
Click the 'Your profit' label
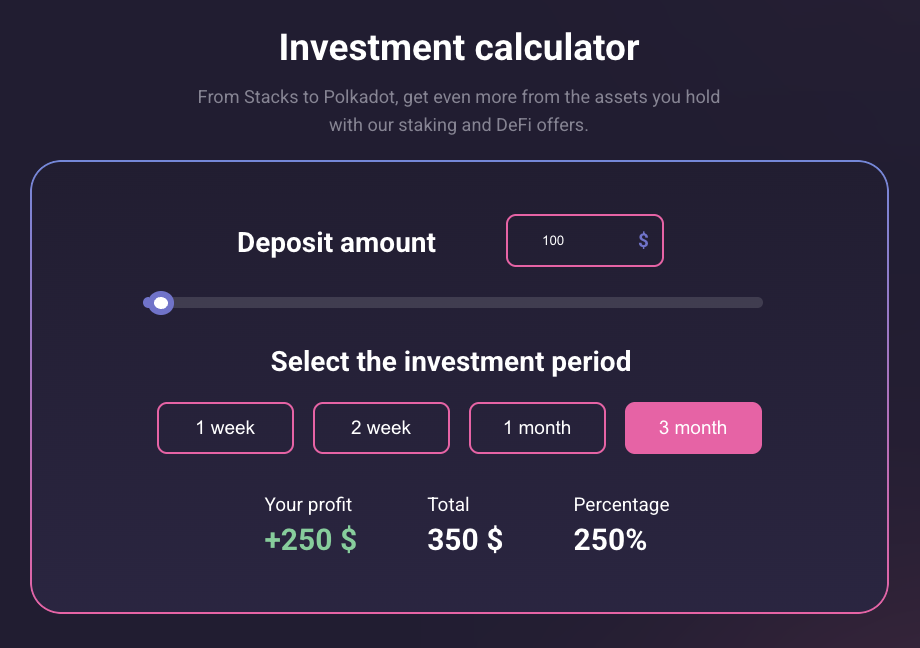(x=308, y=505)
